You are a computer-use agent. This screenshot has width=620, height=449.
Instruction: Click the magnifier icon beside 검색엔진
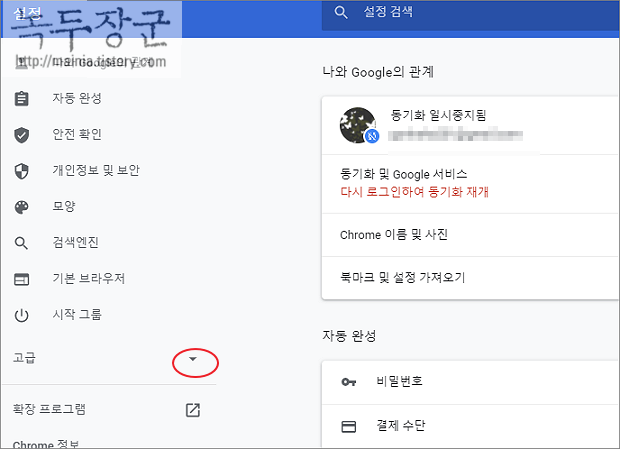coord(21,243)
